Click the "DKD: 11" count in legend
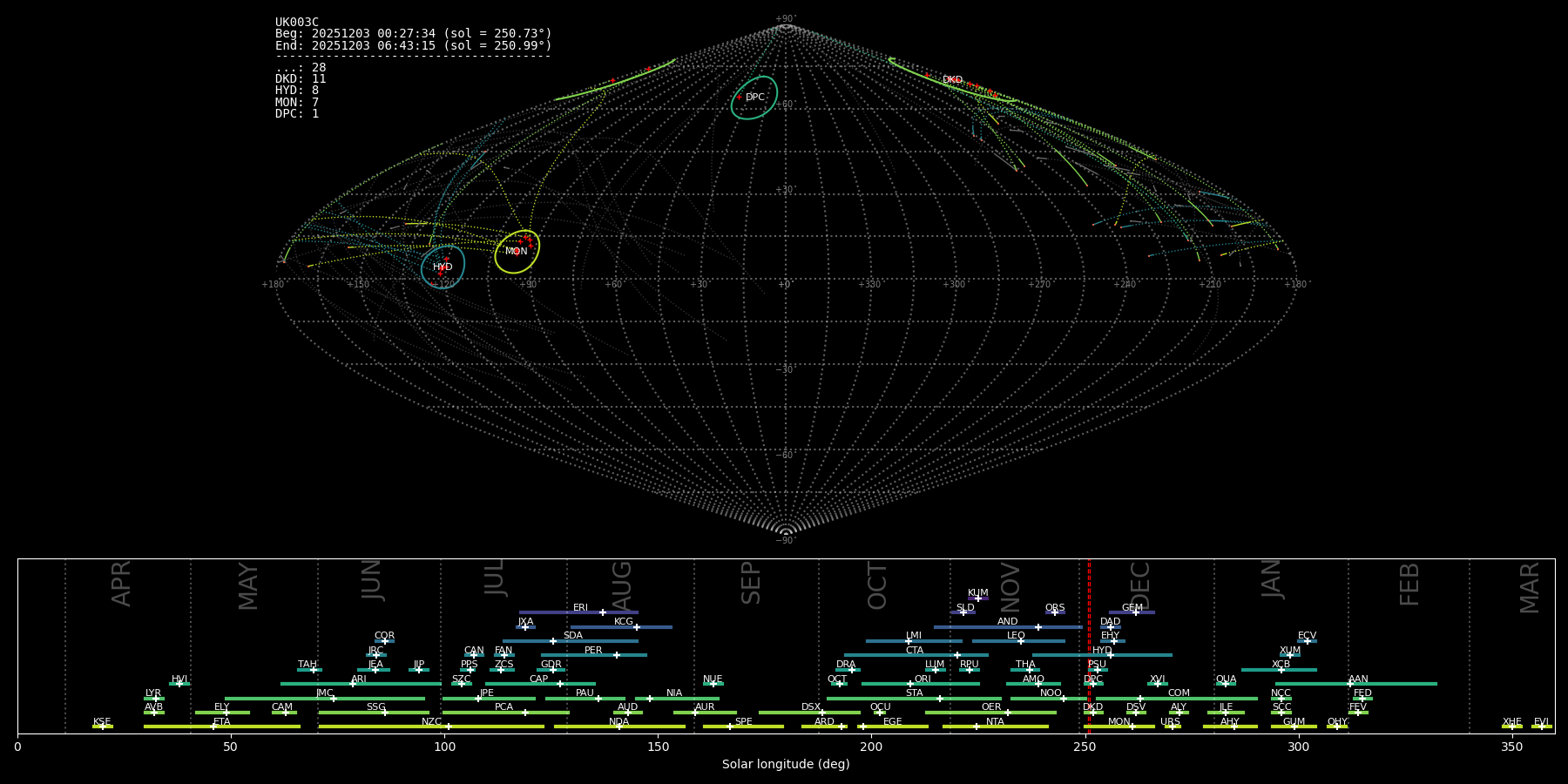1568x784 pixels. point(301,79)
